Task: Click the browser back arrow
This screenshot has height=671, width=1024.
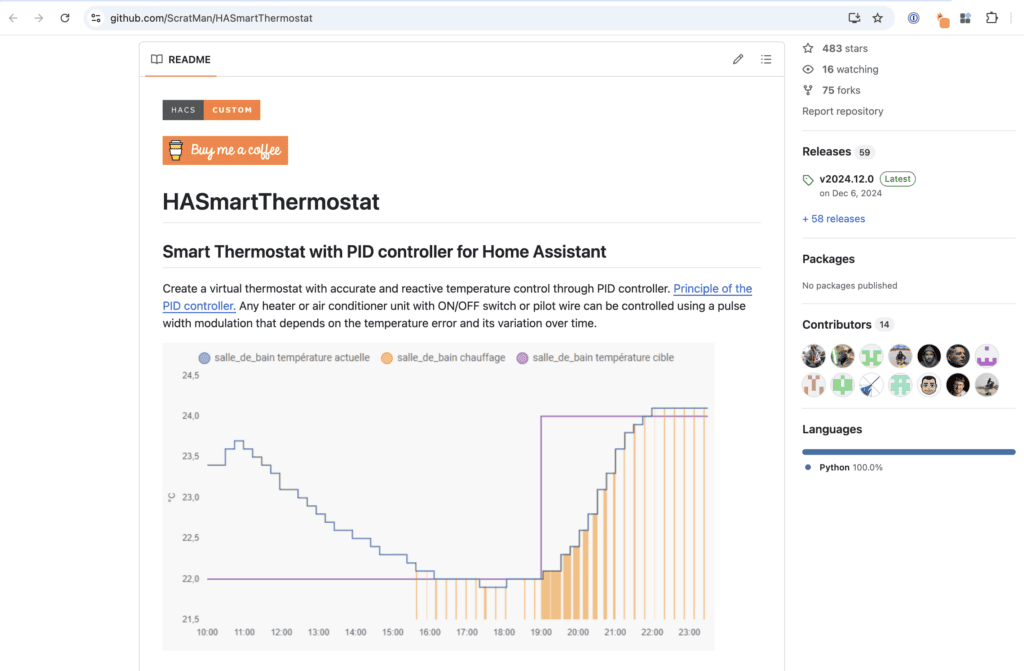Action: click(14, 18)
